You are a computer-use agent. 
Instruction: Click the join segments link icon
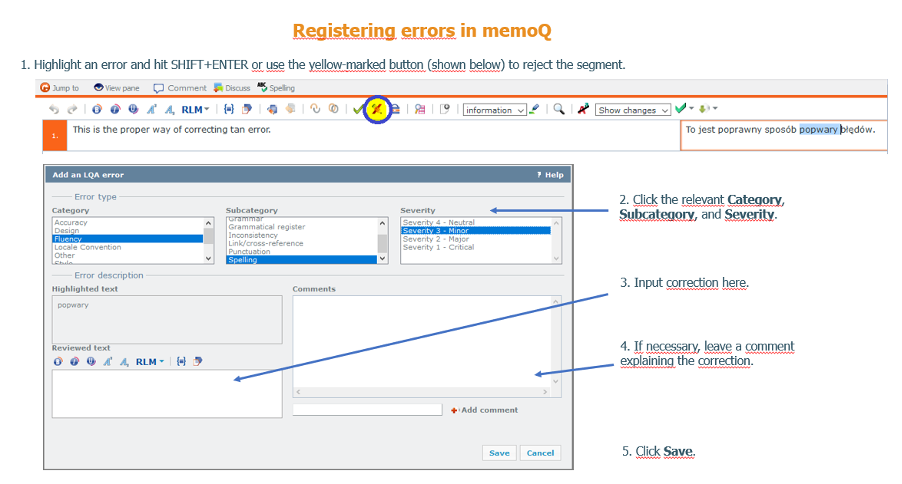tap(315, 108)
